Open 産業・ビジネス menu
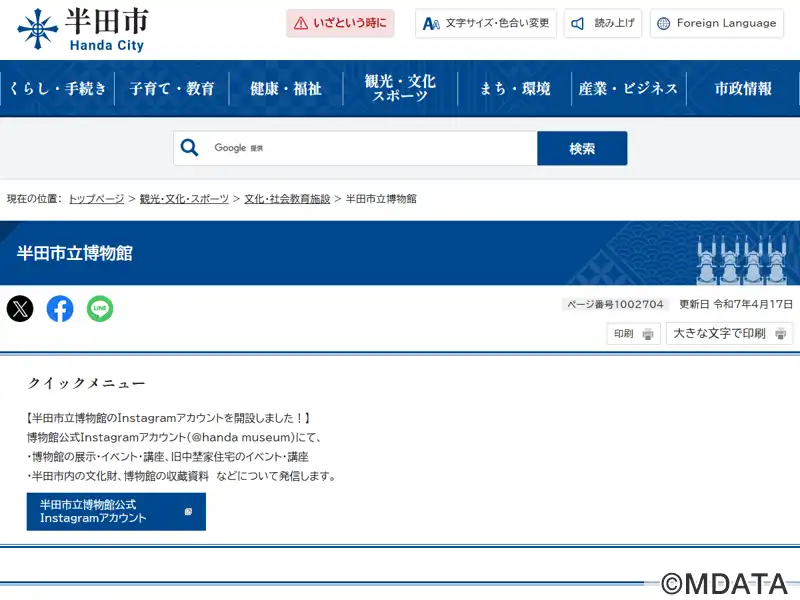The width and height of the screenshot is (800, 600). pos(629,89)
